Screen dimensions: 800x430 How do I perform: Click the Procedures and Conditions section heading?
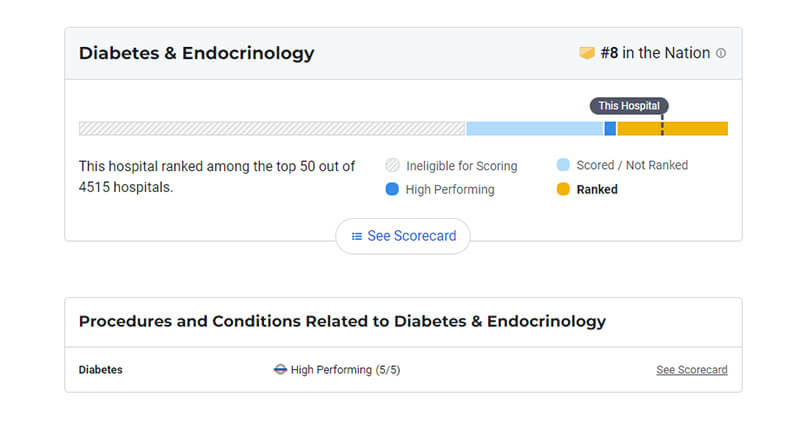tap(342, 321)
